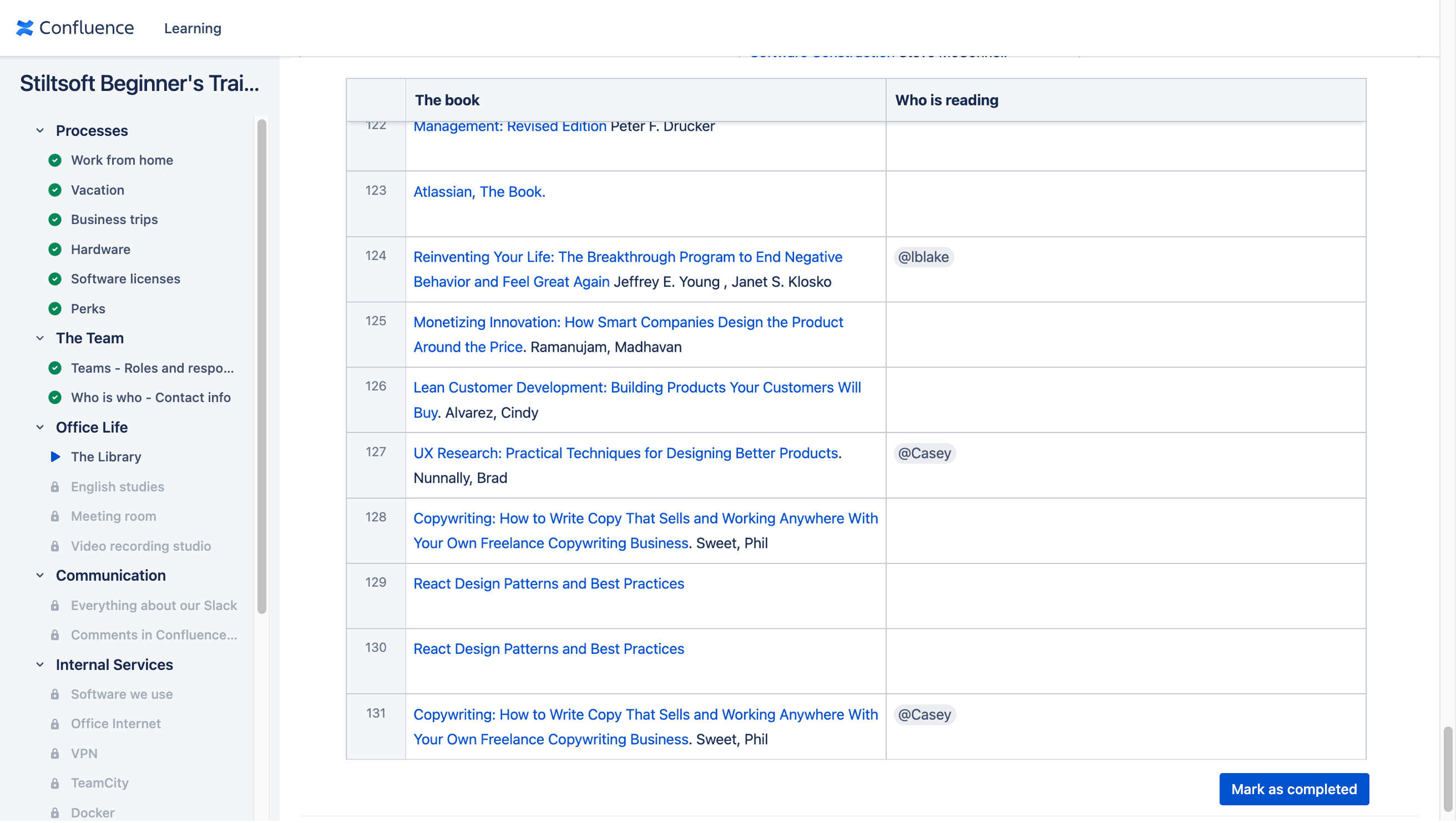
Task: Click the Internal Services section header
Action: point(114,664)
